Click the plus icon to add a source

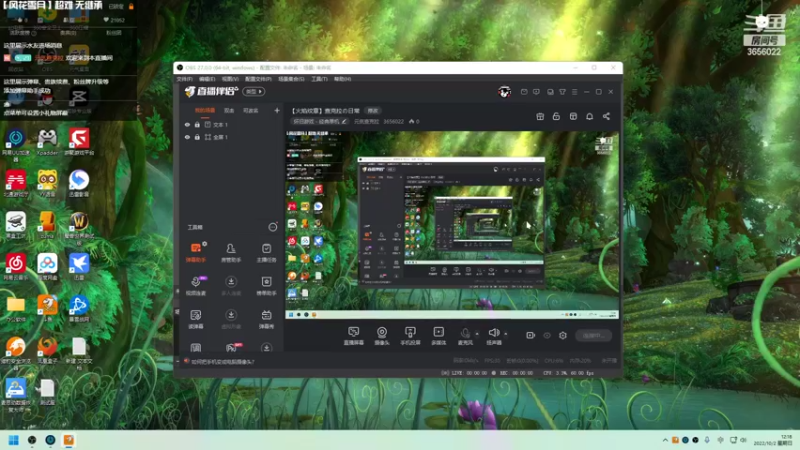coord(277,110)
